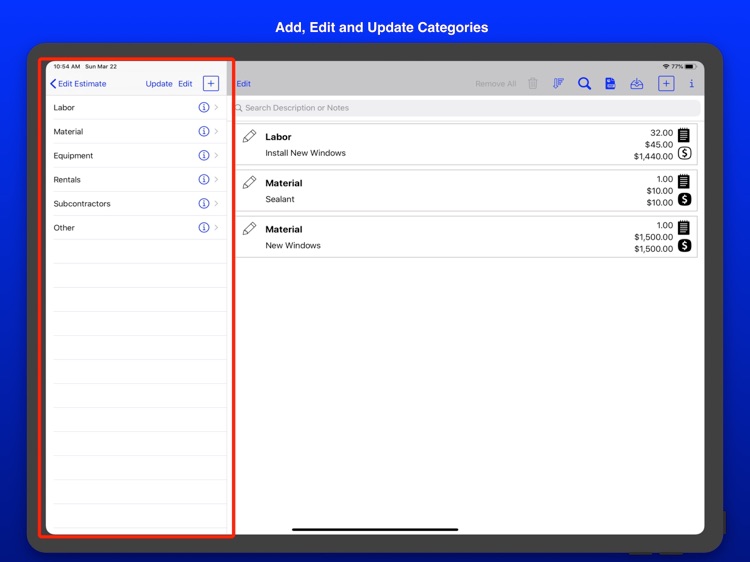Screen dimensions: 750x562
Task: Expand the Material category chevron
Action: (217, 131)
